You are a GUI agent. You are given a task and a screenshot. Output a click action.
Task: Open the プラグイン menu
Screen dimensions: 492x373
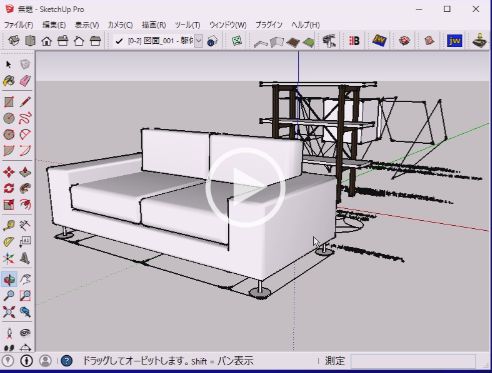[269, 25]
